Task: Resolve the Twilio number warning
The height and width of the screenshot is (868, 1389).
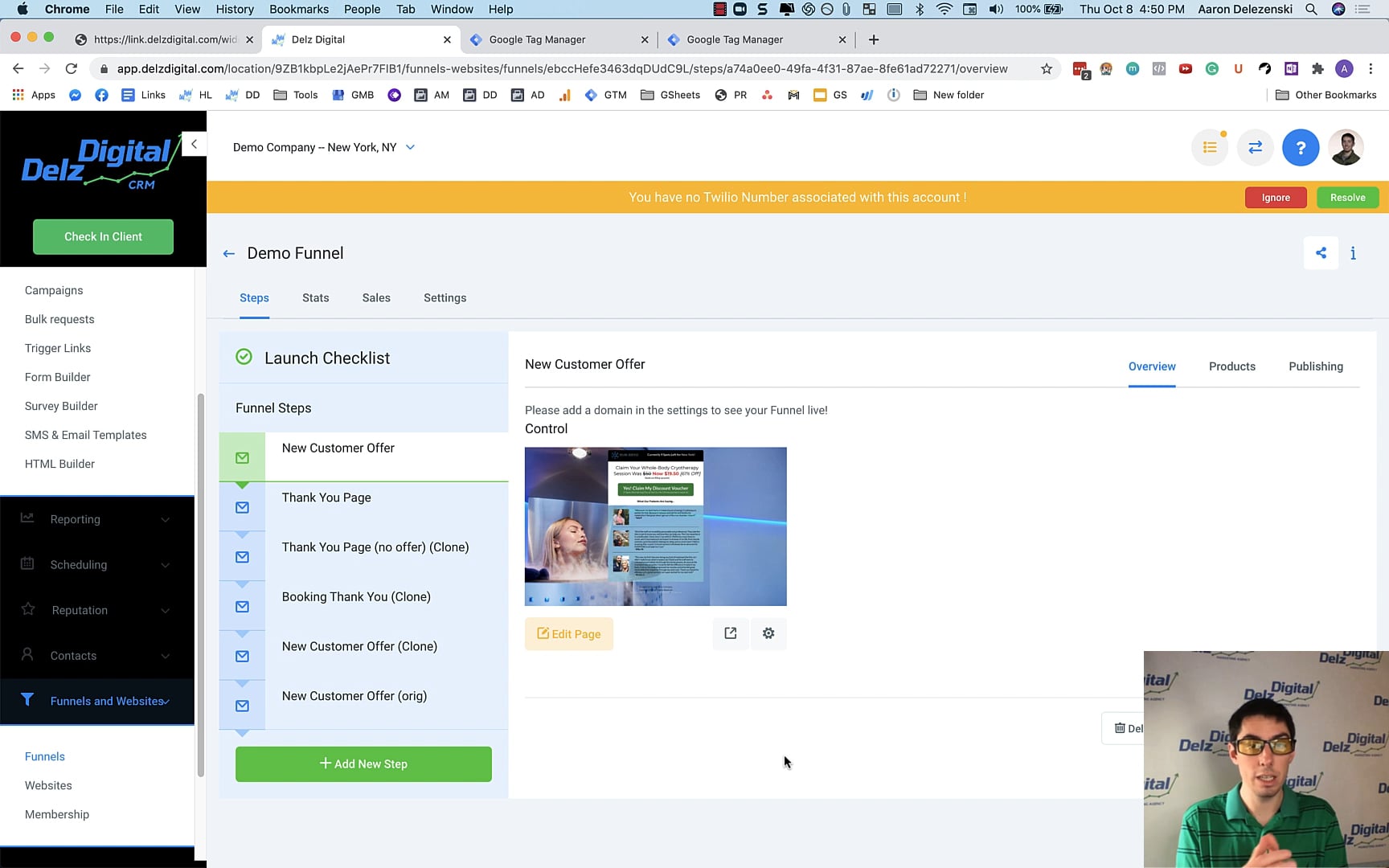Action: 1347,197
